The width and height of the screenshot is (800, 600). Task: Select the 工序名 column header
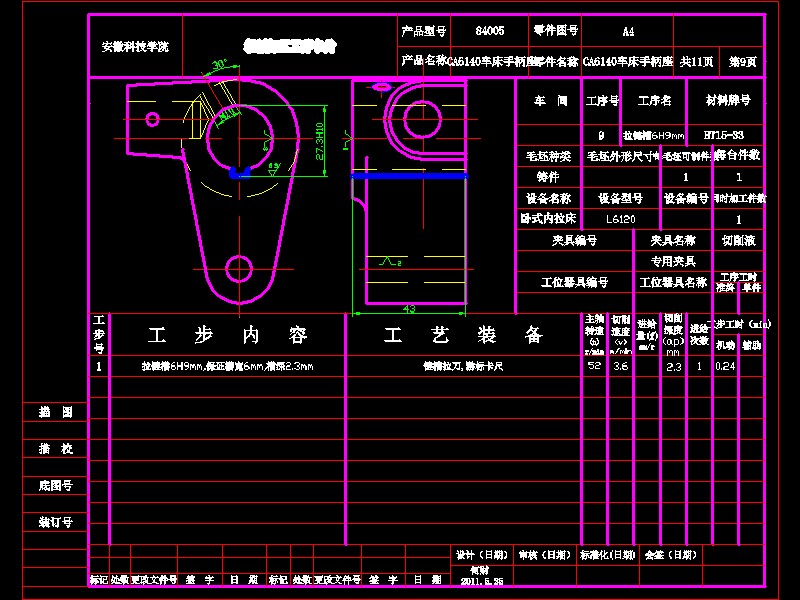[655, 101]
